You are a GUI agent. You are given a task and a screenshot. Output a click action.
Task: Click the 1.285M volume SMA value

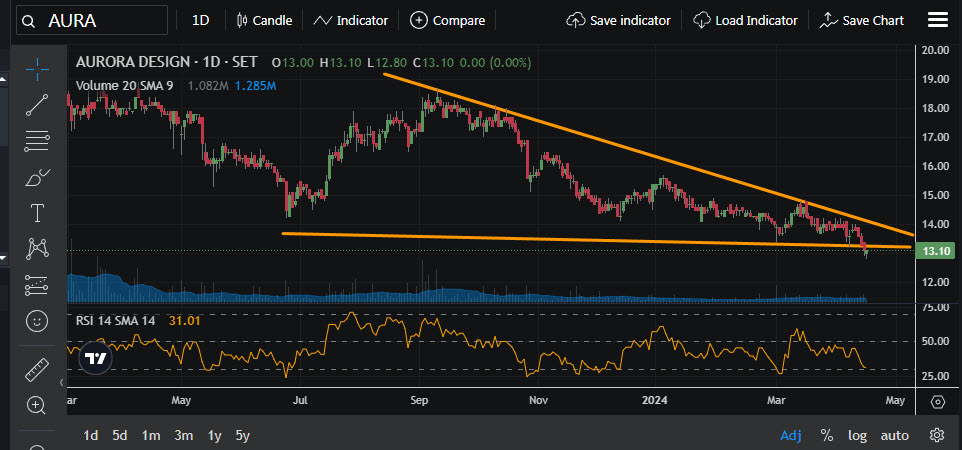click(255, 85)
